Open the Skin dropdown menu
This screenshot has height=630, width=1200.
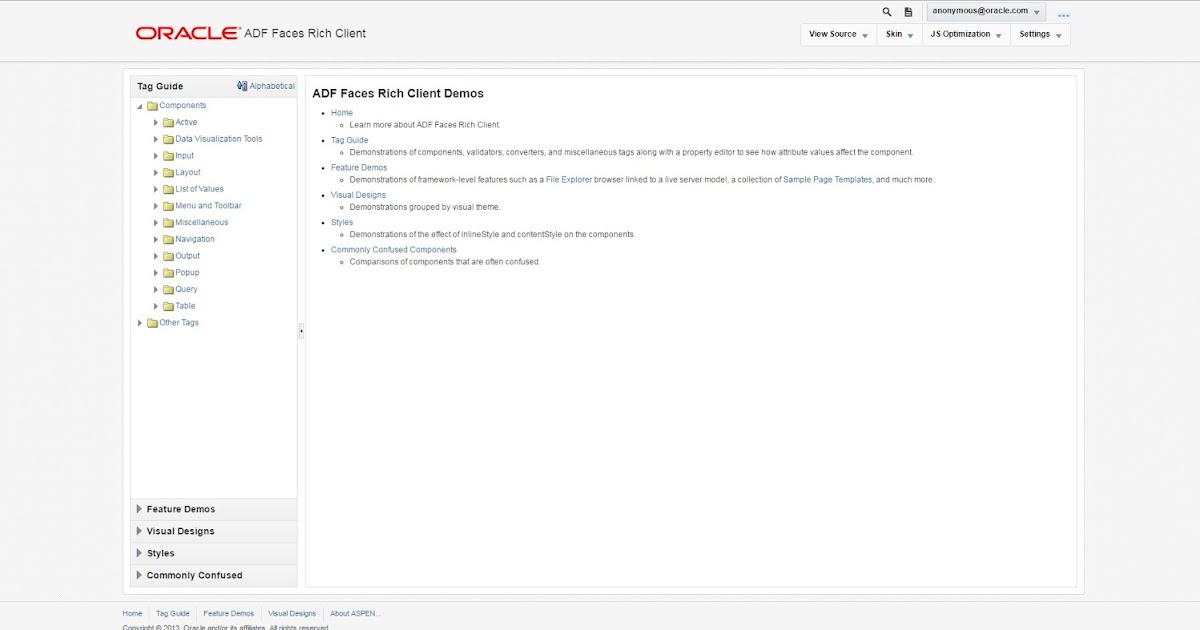(x=898, y=34)
